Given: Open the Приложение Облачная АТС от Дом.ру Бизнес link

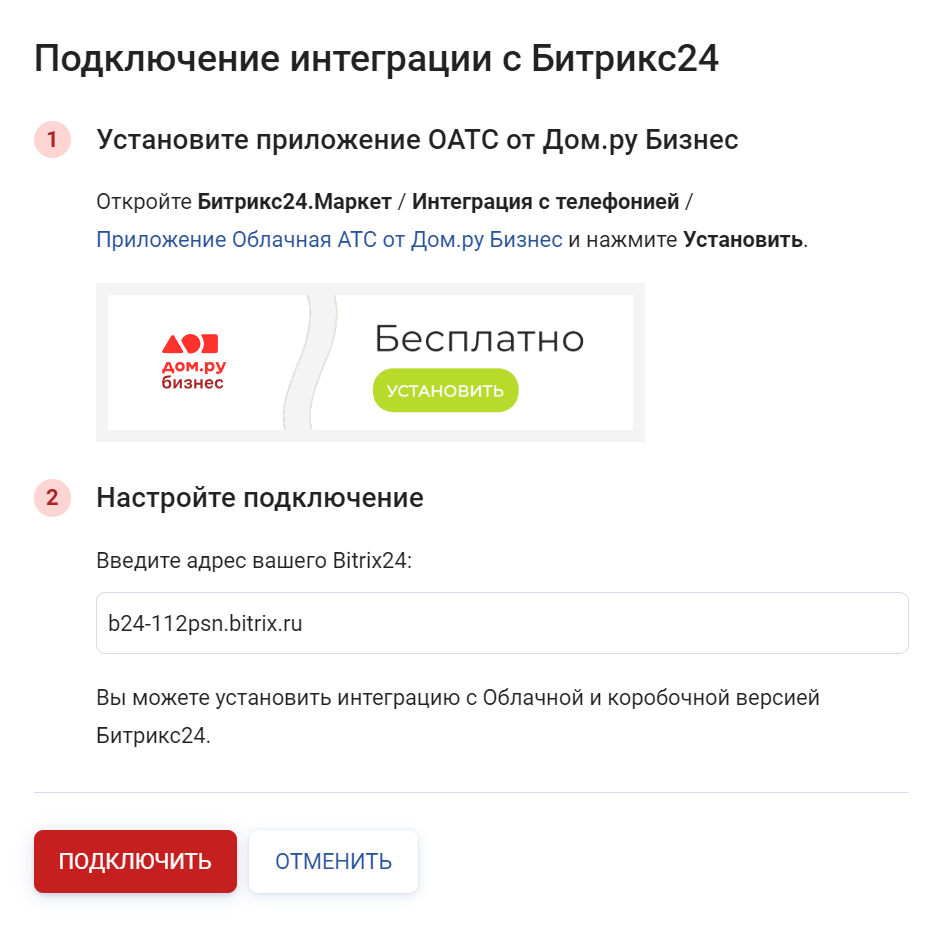Looking at the screenshot, I should click(329, 239).
